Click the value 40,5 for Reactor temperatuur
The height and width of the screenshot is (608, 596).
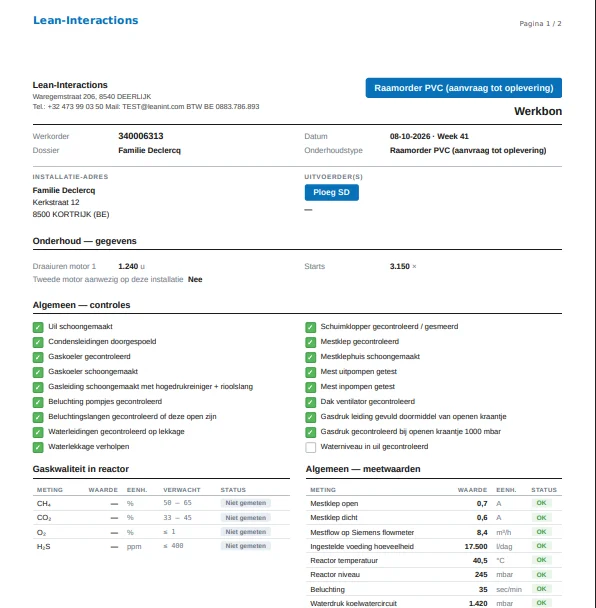pyautogui.click(x=480, y=561)
